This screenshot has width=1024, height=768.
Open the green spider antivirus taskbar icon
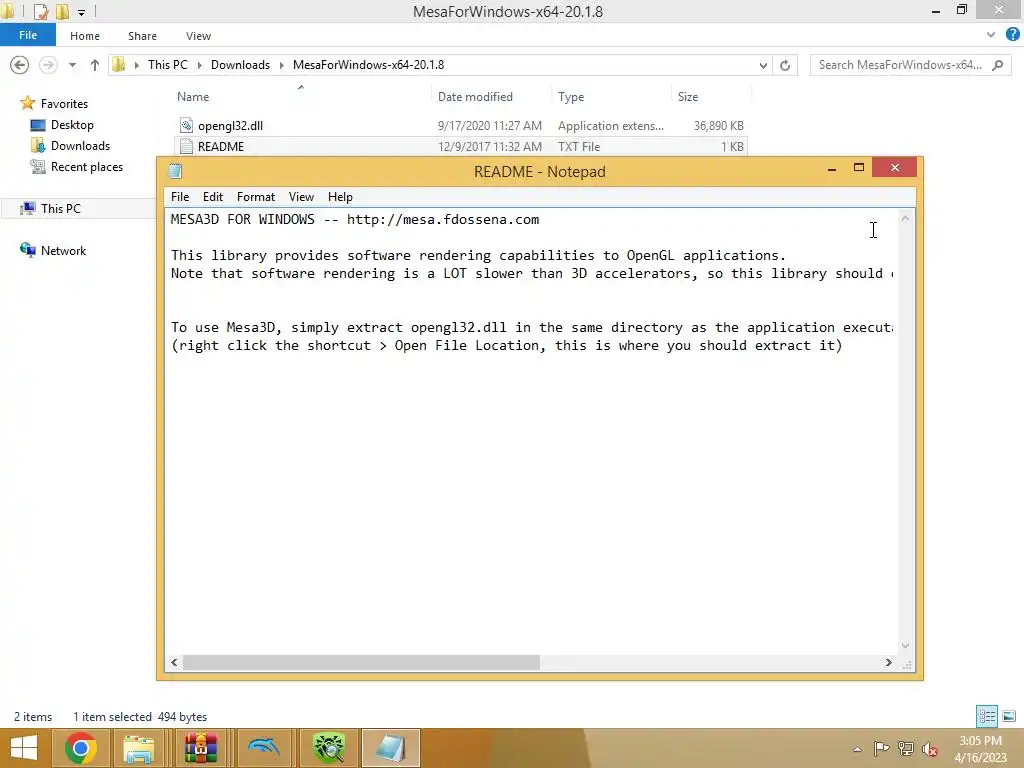tap(328, 748)
